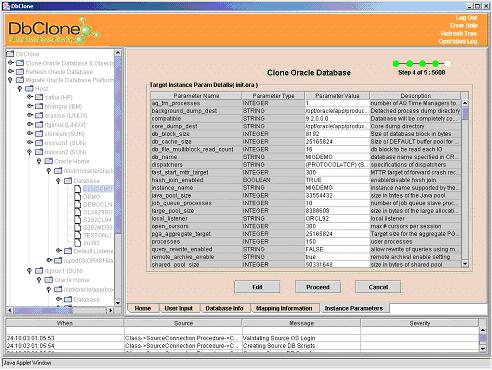Viewport: 492px width, 370px height.
Task: Expand the Refresh Oracle Database node
Action: coord(11,71)
